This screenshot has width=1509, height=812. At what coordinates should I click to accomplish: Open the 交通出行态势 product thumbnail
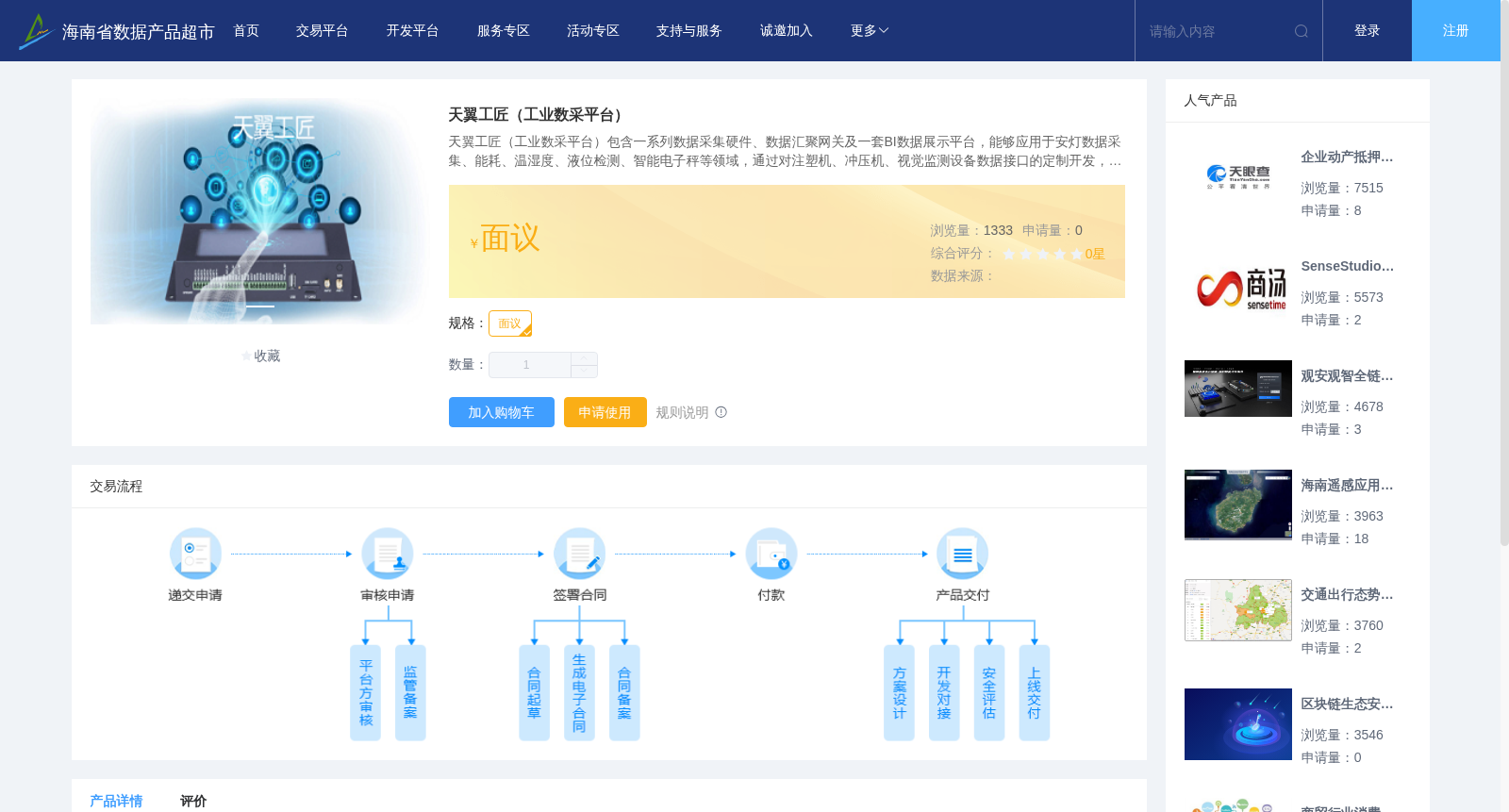(1238, 610)
